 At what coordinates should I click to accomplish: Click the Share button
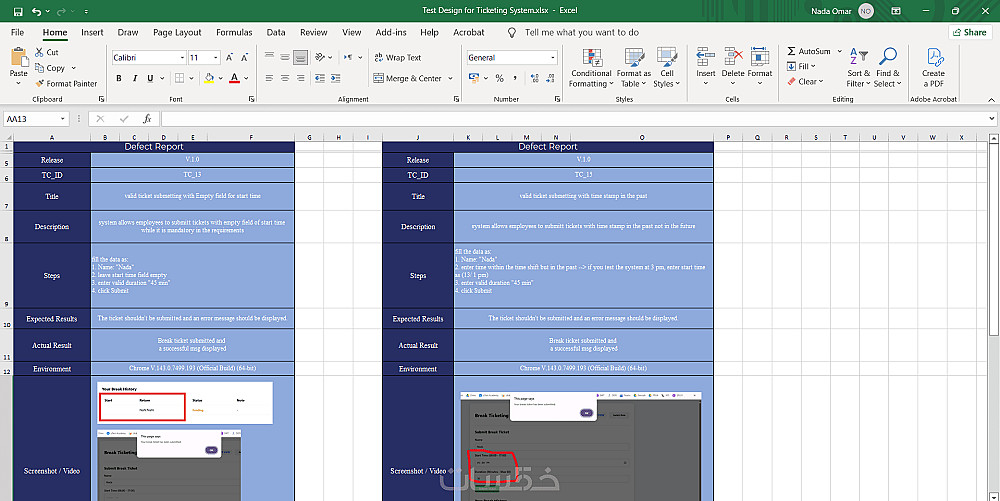click(x=969, y=32)
